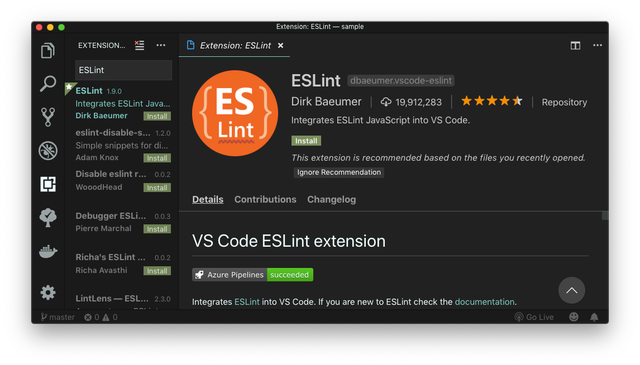Image resolution: width=640 pixels, height=365 pixels.
Task: Open notifications bell icon
Action: 594,317
